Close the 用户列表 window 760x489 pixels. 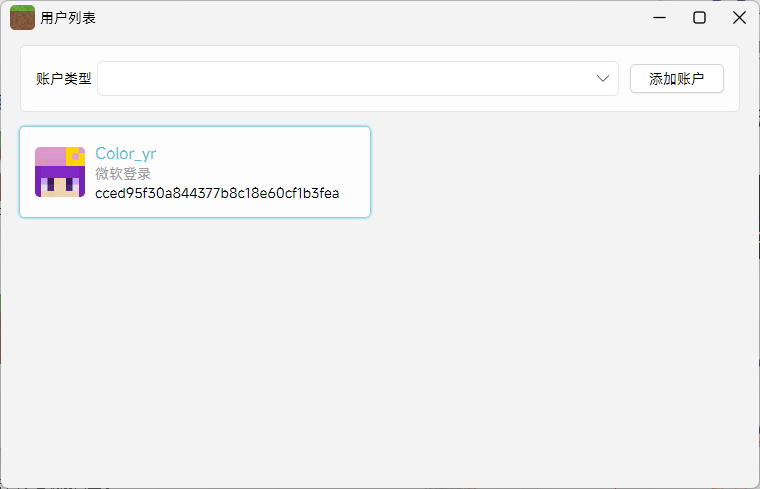(739, 18)
